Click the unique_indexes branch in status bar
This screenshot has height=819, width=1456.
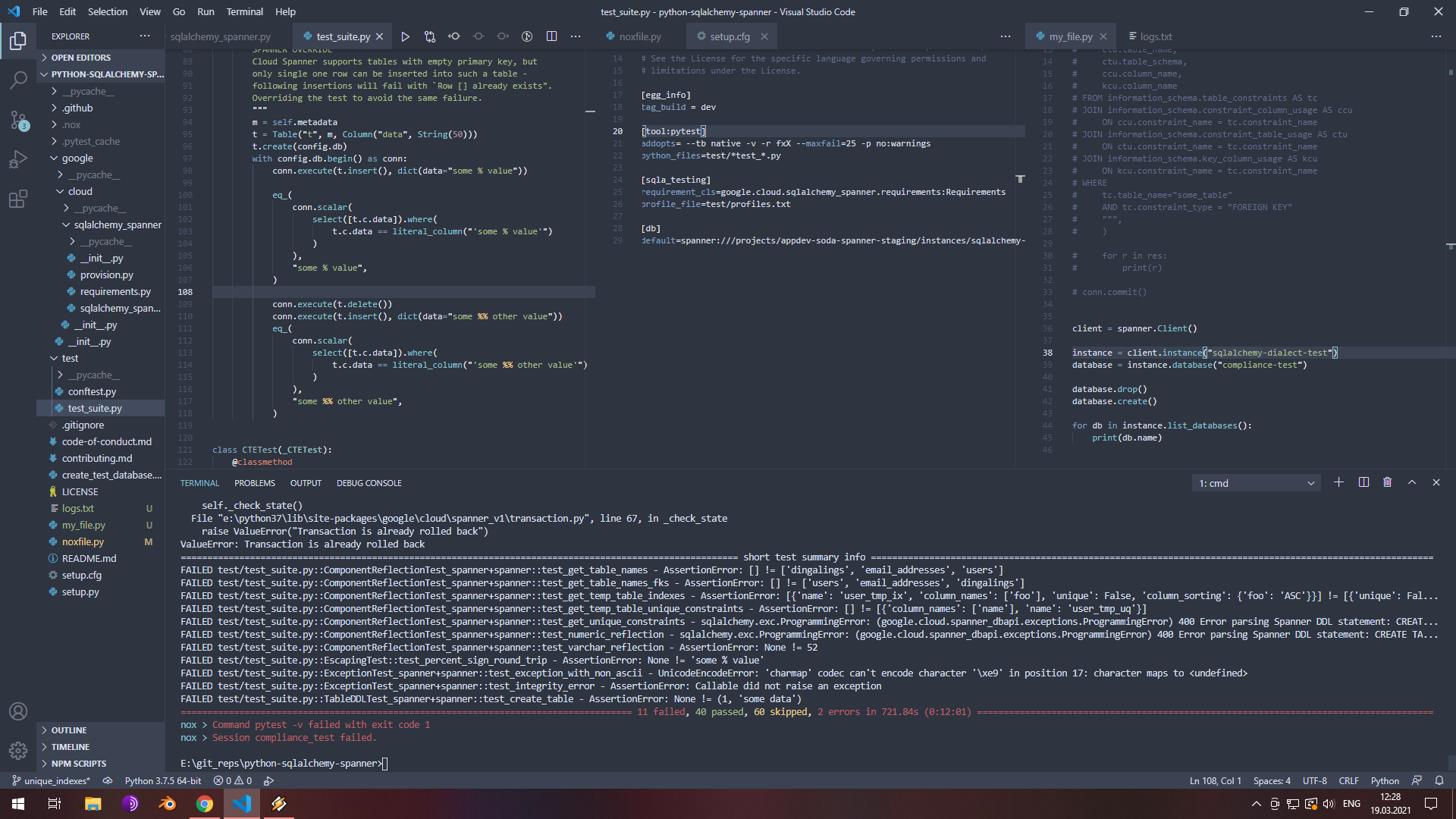(52, 780)
